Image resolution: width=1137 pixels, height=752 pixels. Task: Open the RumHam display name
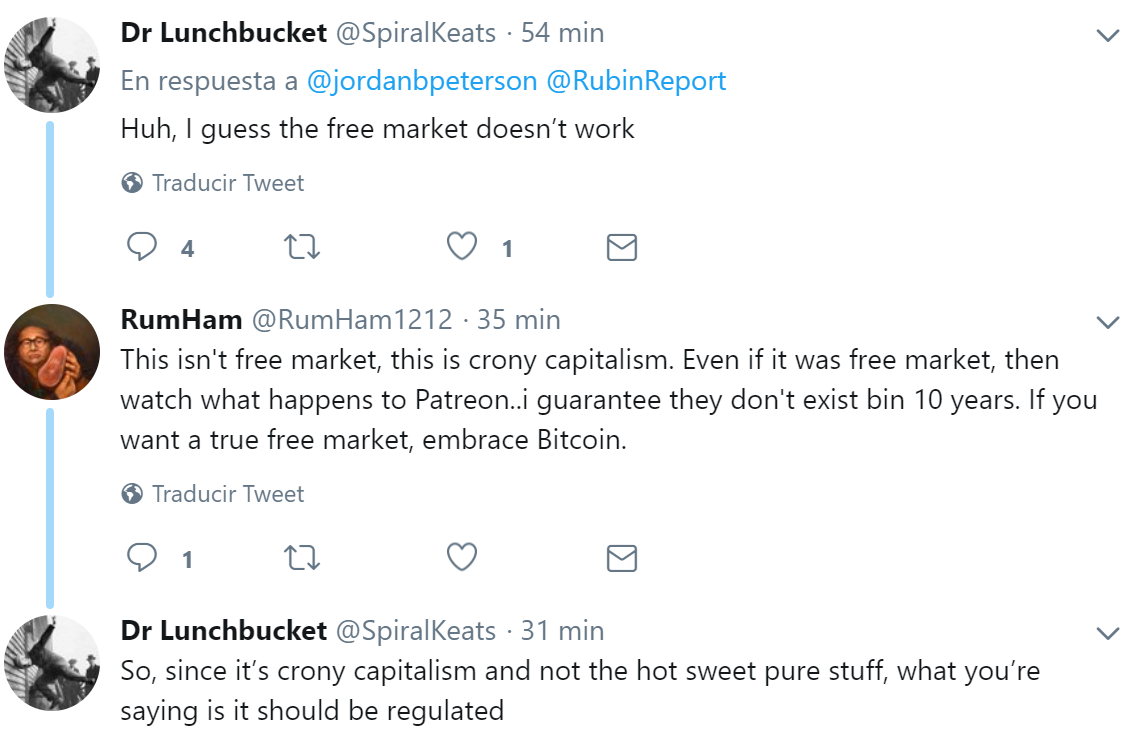181,320
